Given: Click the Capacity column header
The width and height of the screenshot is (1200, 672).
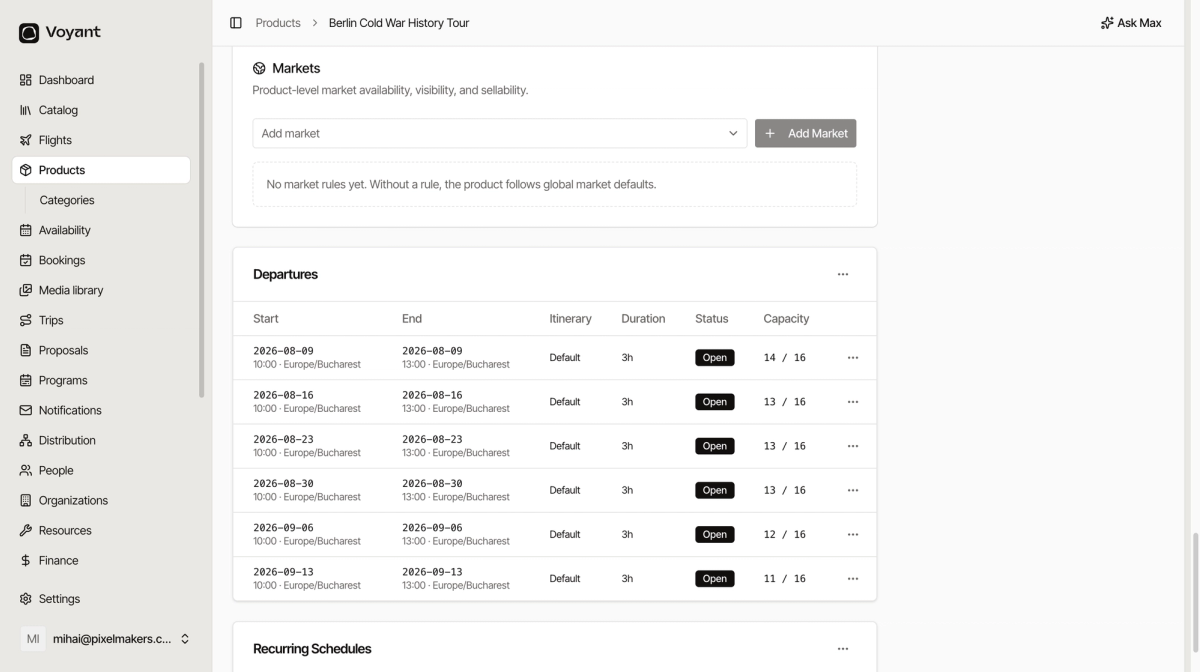Looking at the screenshot, I should tap(786, 319).
